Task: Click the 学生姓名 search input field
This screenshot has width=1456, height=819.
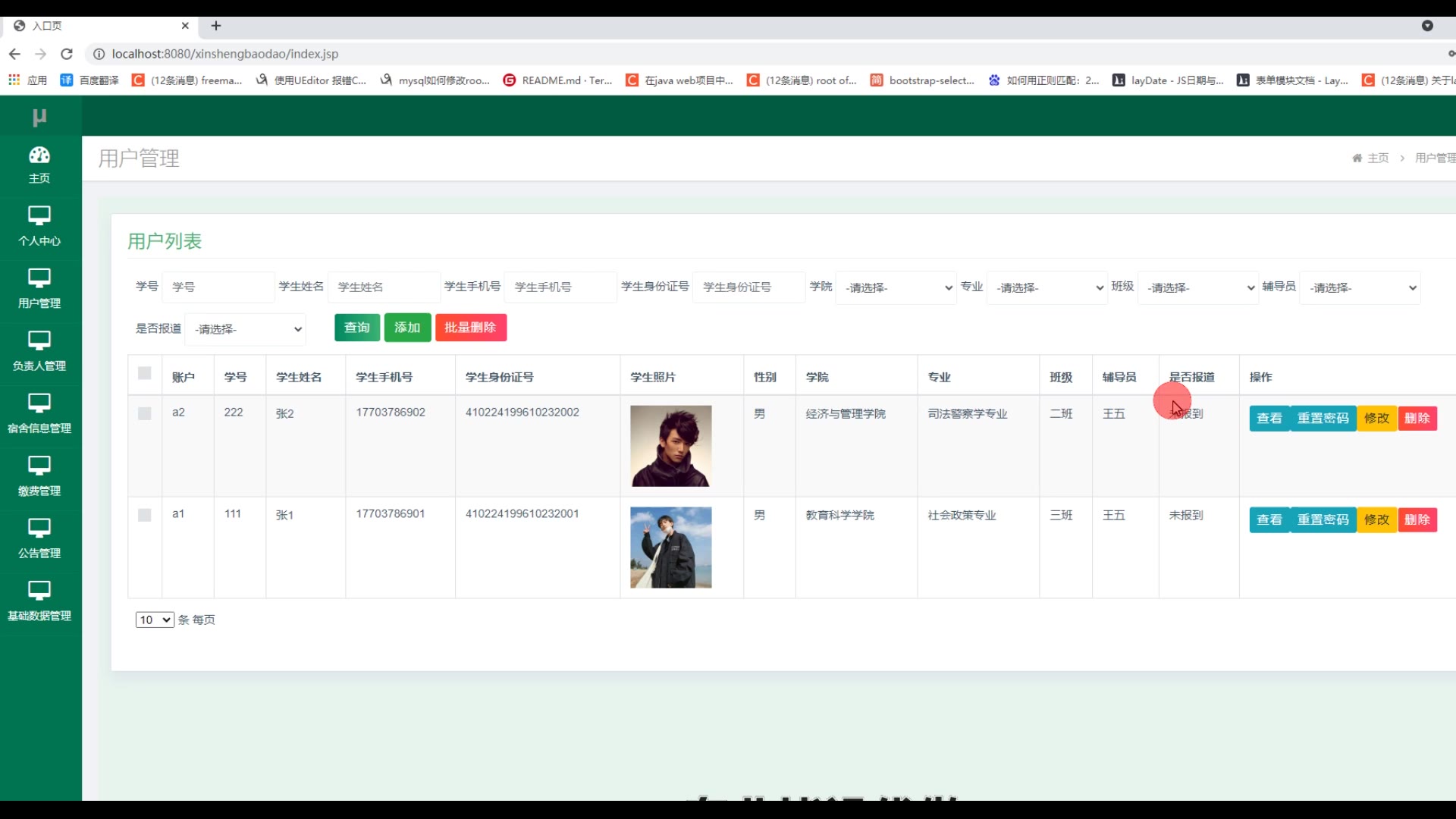Action: [384, 287]
